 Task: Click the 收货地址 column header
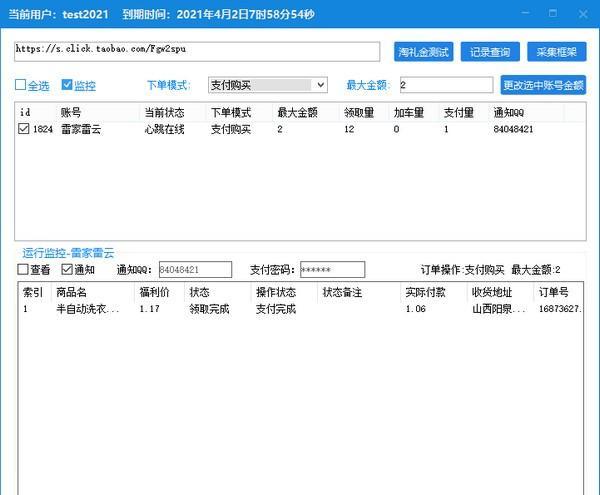[492, 292]
